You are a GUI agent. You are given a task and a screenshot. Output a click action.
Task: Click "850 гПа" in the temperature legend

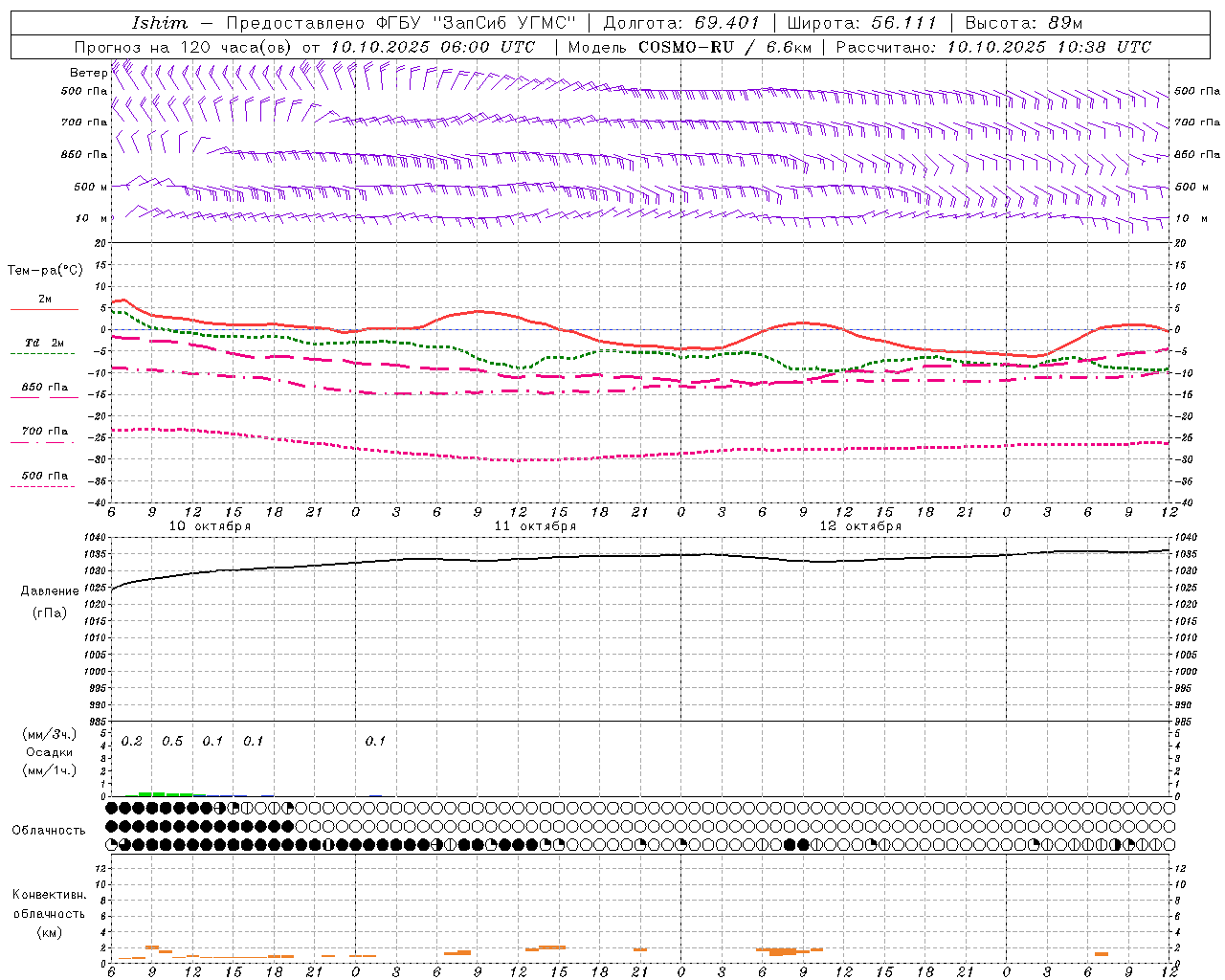pos(45,388)
